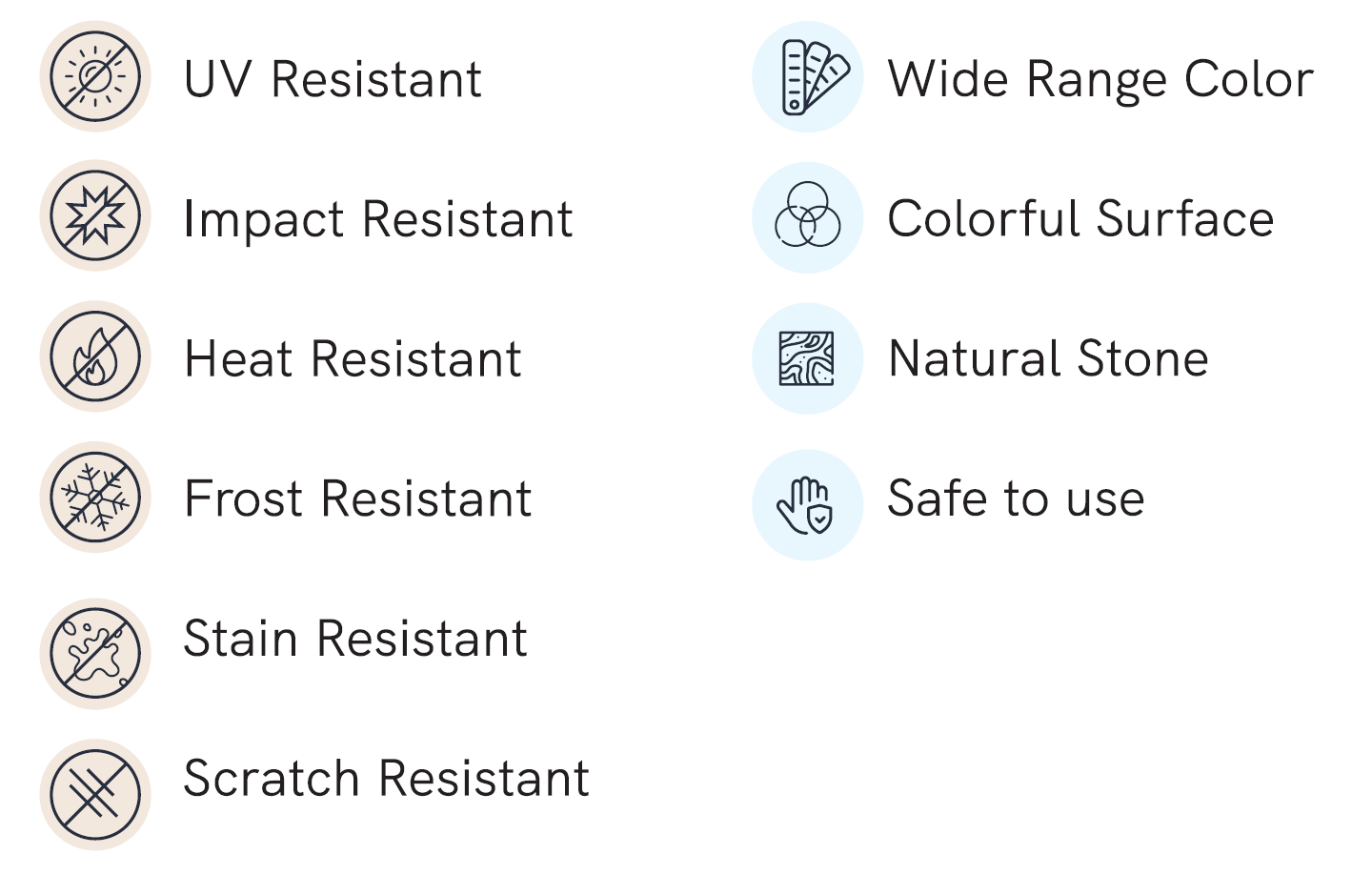Select the Frost Resistant text
Viewport: 1372px width, 875px height.
[x=358, y=499]
